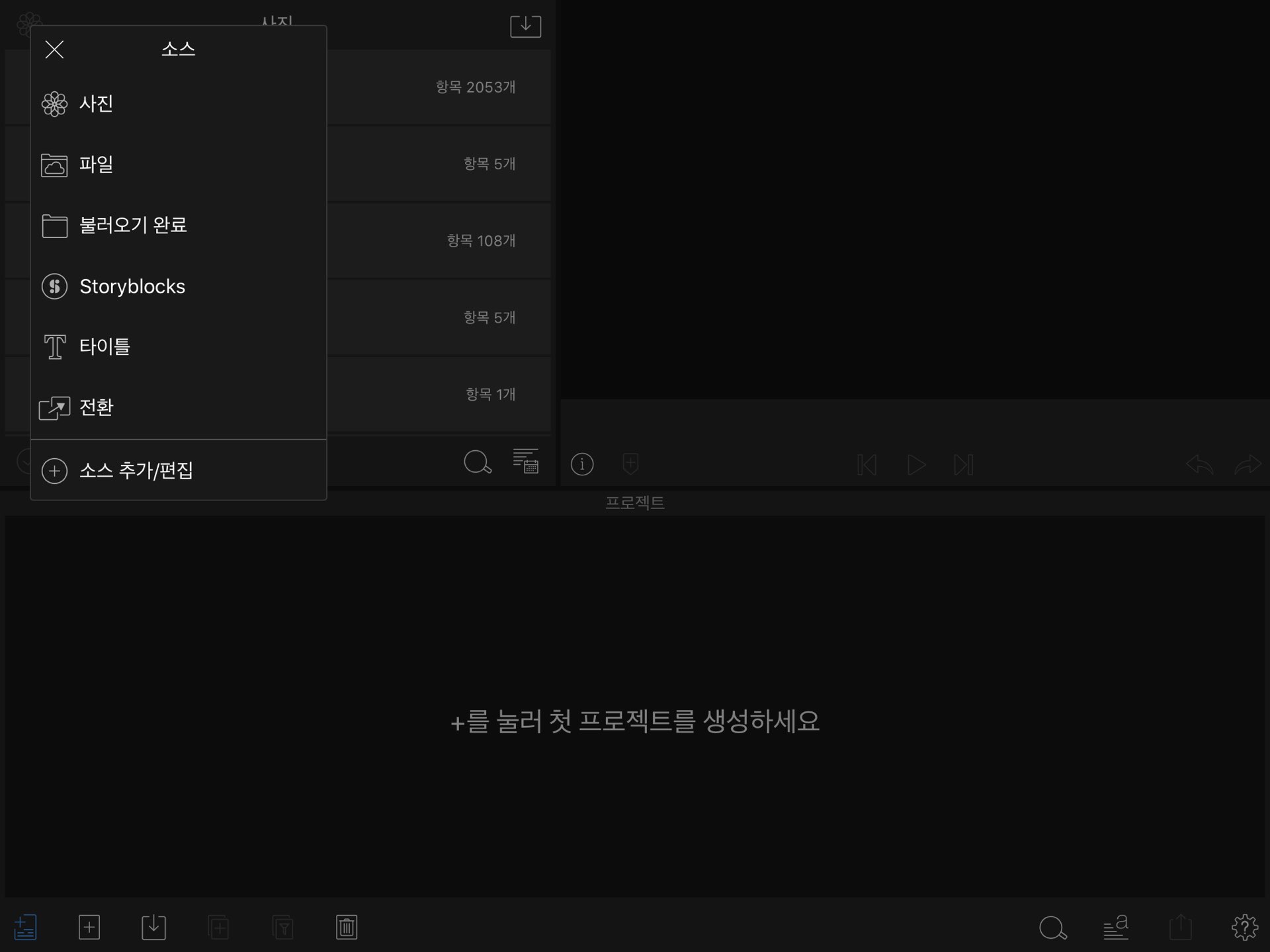Select the Storyblocks source
This screenshot has width=1270, height=952.
[132, 286]
